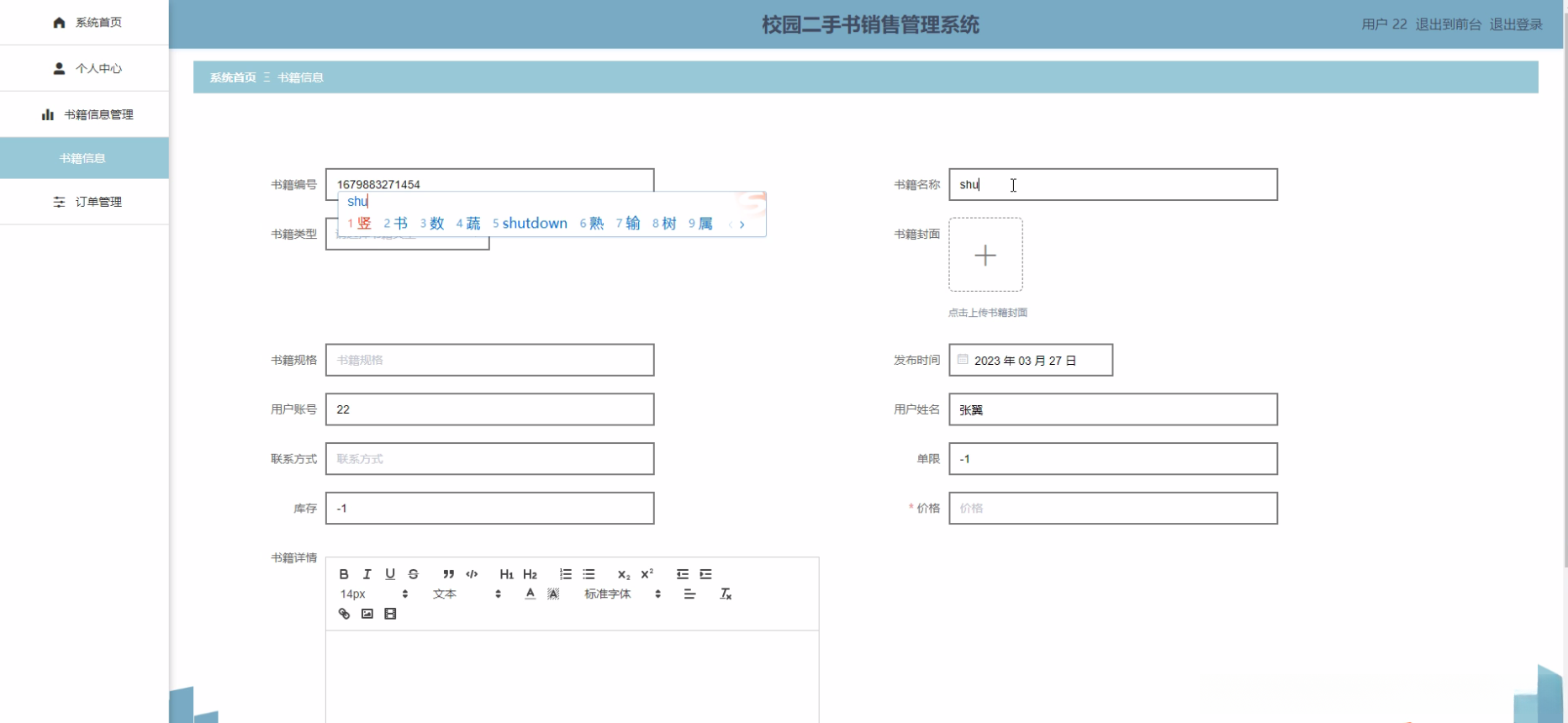
Task: Upload a book cover with the plus box
Action: (985, 255)
